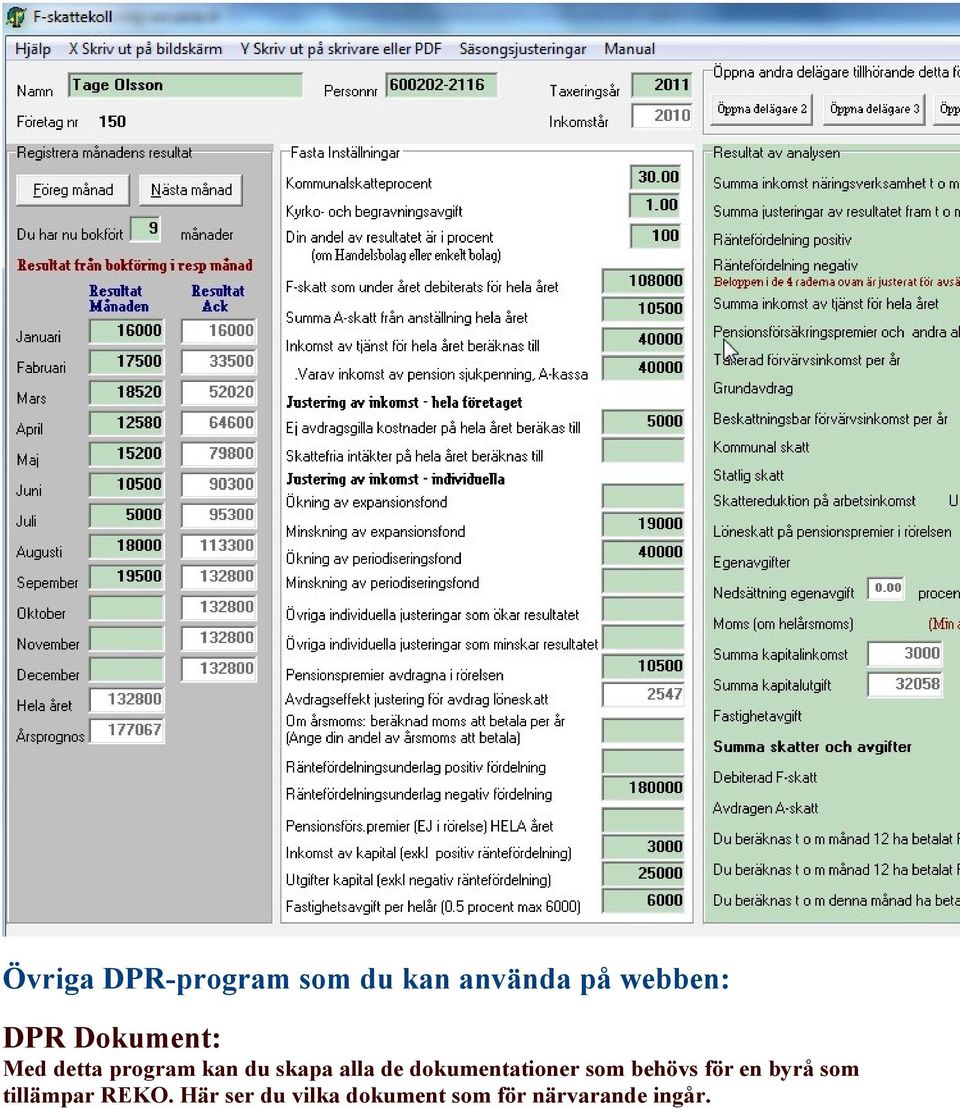Click the Föreg månad button
Viewport: 960px width, 1109px height.
click(73, 190)
